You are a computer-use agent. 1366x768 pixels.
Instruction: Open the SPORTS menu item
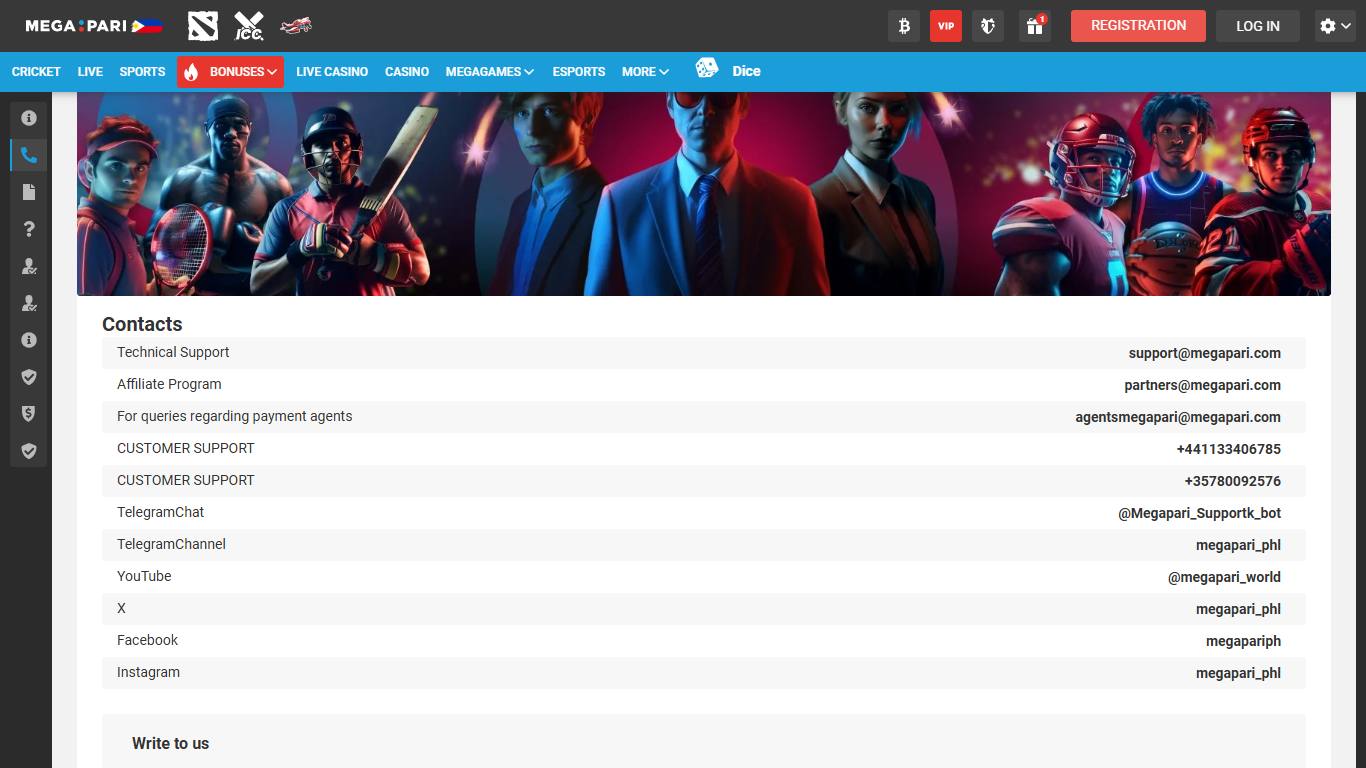pyautogui.click(x=142, y=72)
